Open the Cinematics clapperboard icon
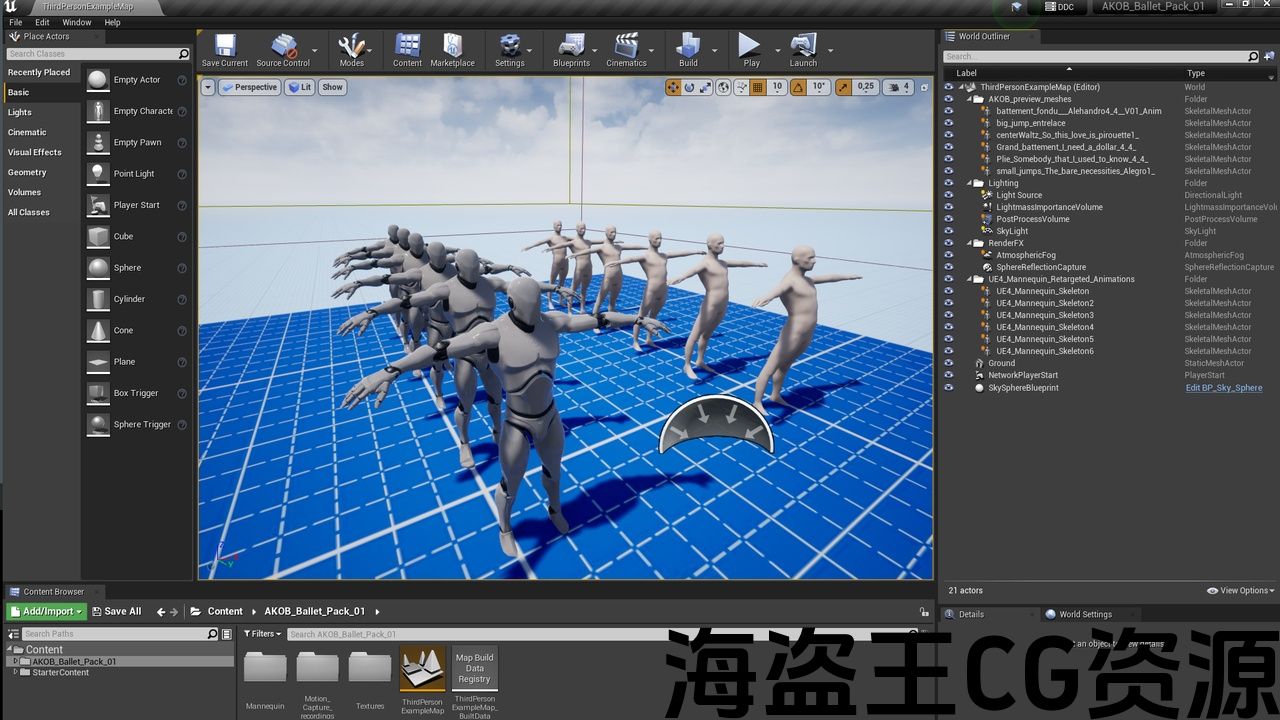This screenshot has width=1280, height=720. pos(626,47)
